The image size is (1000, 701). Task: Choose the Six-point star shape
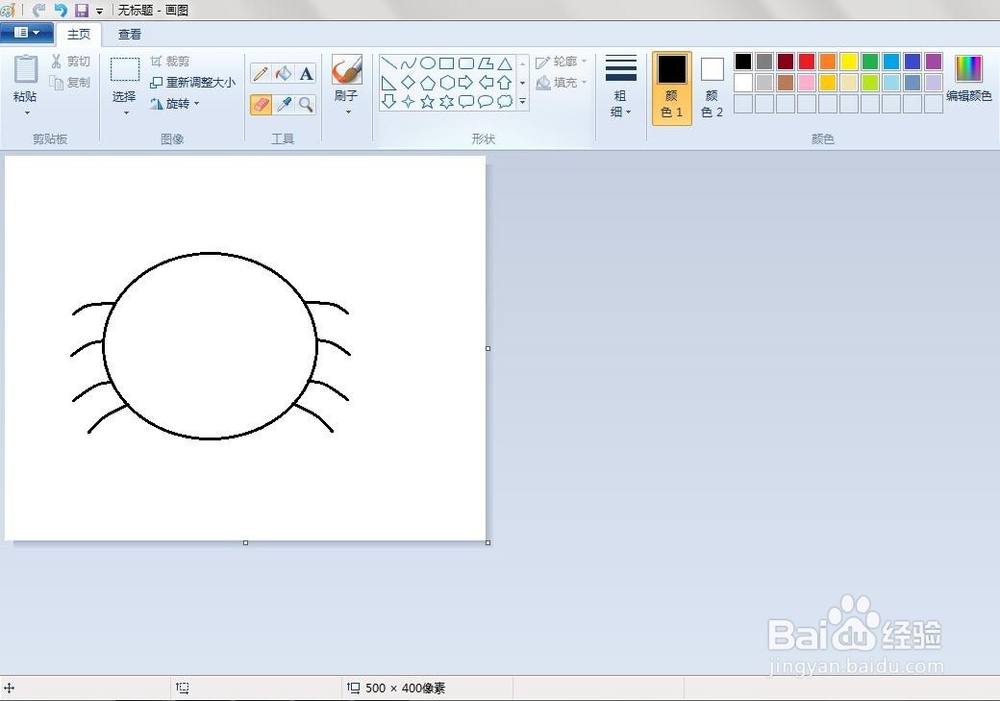447,101
